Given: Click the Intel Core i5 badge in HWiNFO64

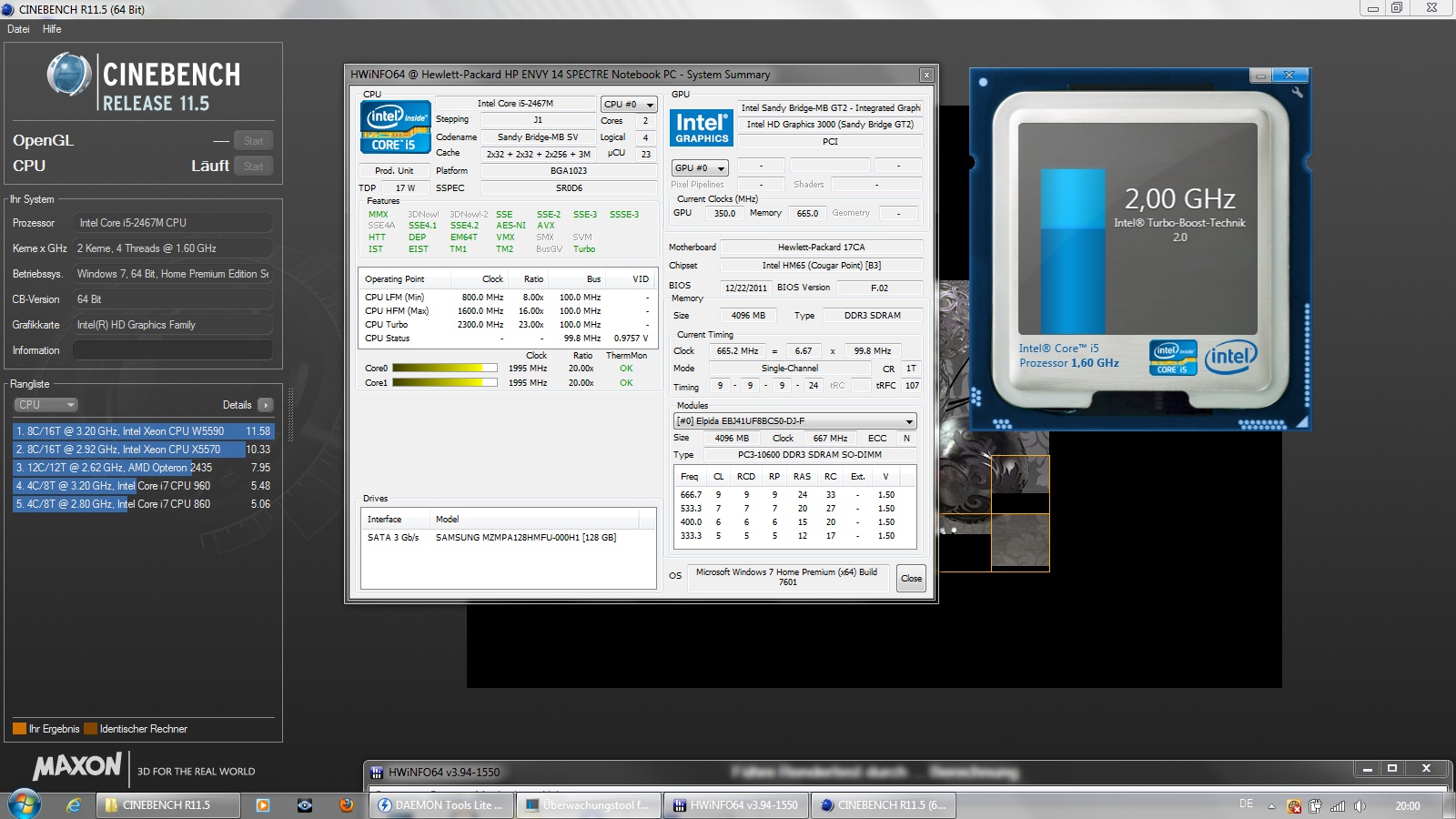Looking at the screenshot, I should pos(396,126).
